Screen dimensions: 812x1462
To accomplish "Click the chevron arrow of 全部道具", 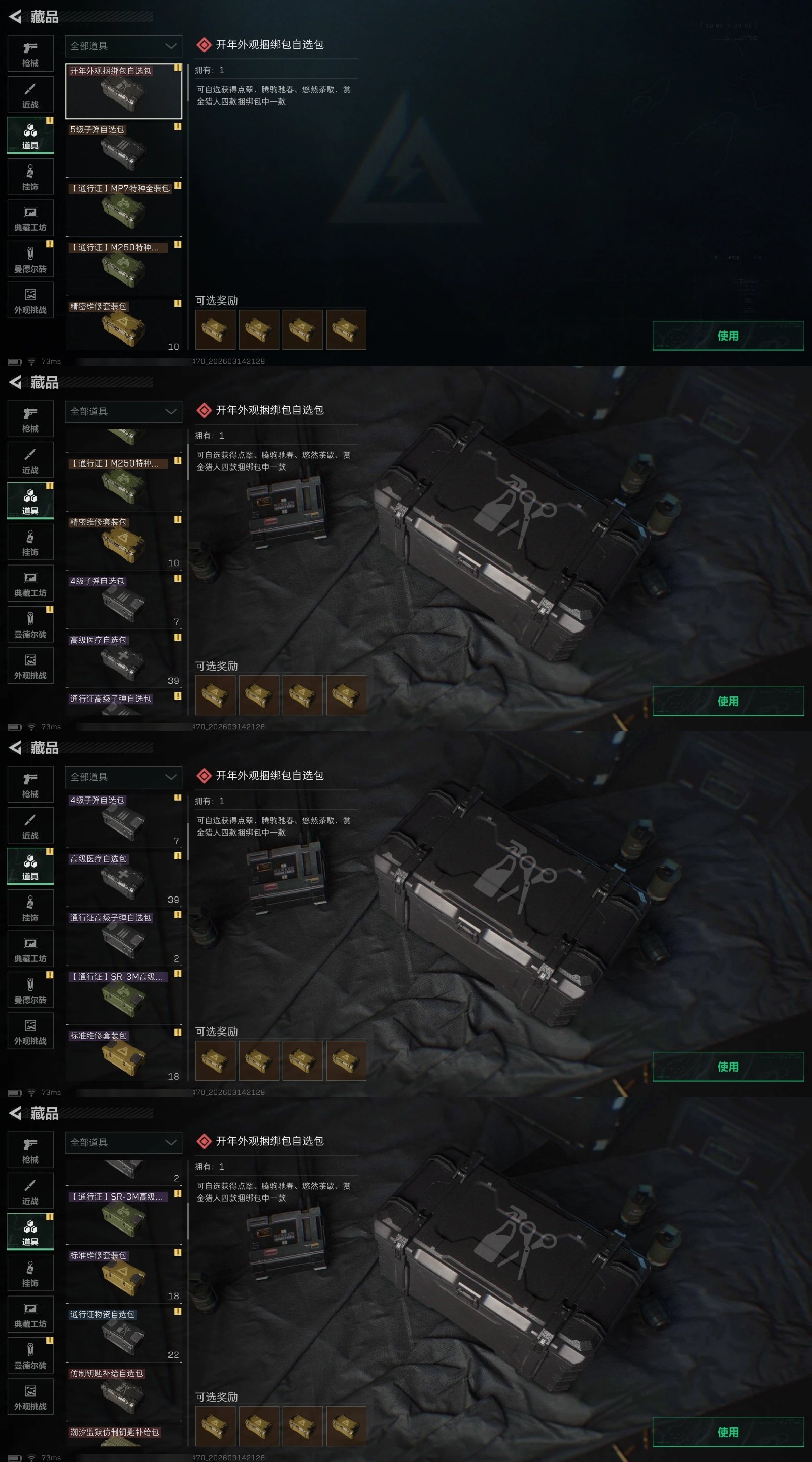I will click(171, 46).
